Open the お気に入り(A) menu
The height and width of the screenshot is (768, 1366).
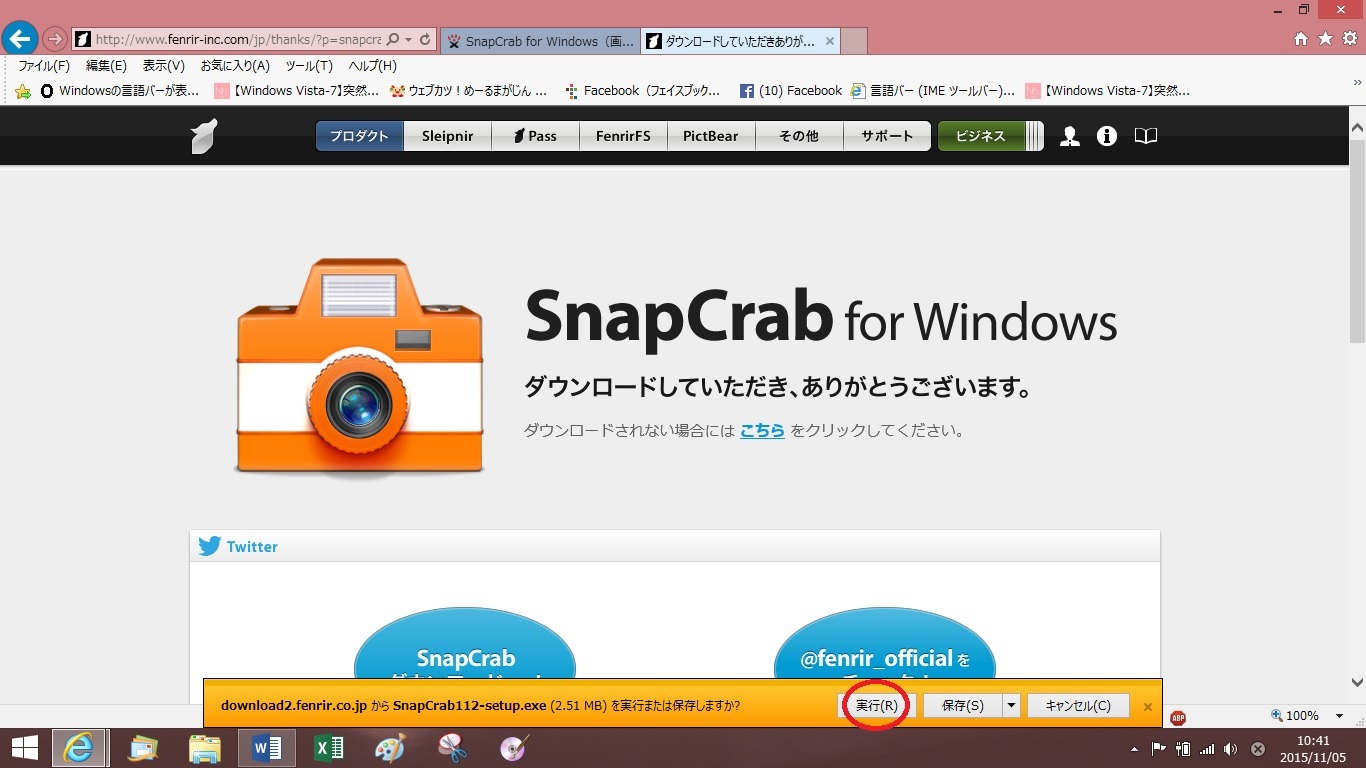[x=235, y=66]
